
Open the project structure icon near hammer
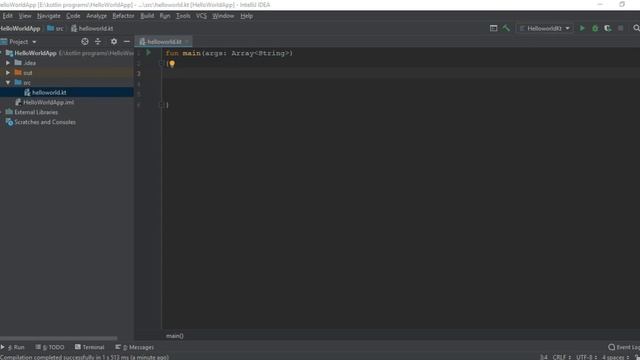coord(493,28)
